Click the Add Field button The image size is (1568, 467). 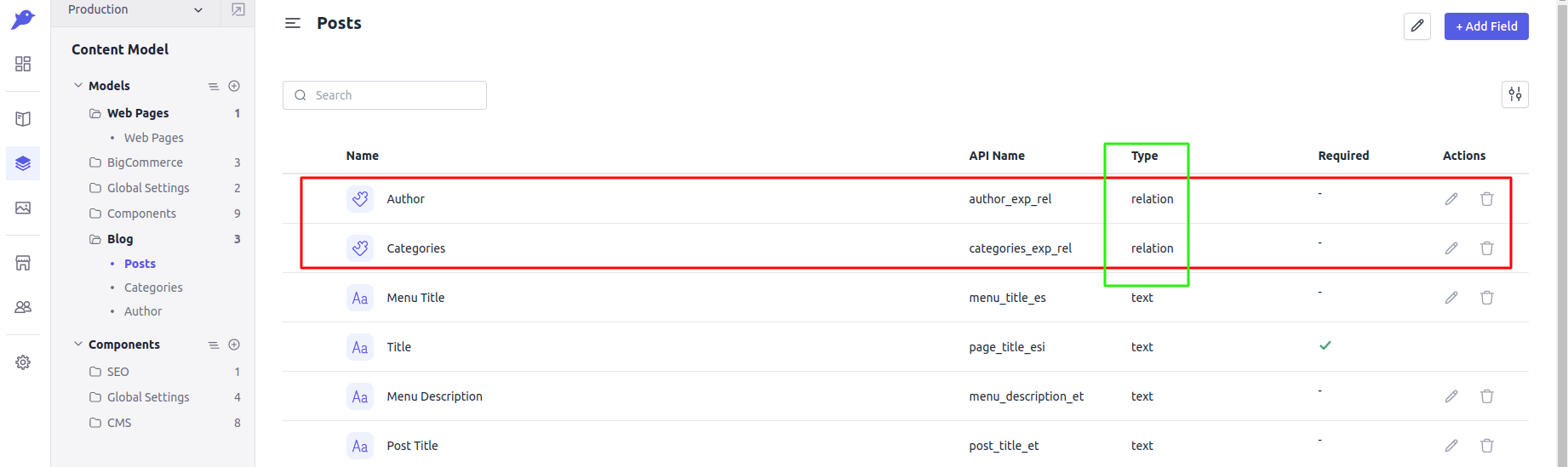click(x=1486, y=26)
